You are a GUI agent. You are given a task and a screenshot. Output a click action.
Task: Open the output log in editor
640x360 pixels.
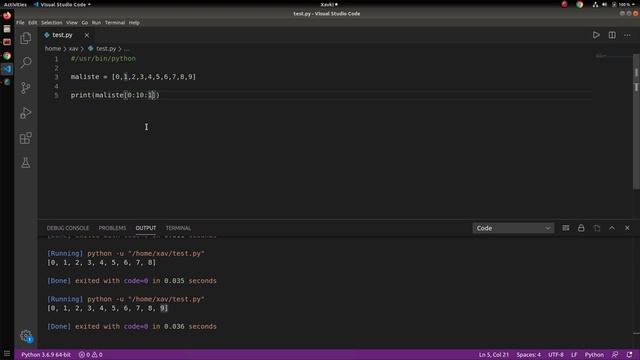(x=597, y=228)
